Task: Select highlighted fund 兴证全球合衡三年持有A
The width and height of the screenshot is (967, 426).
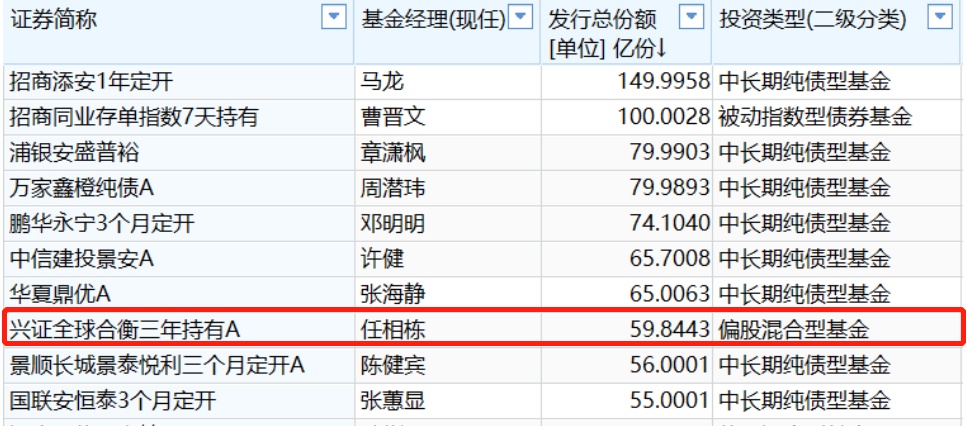Action: pos(125,328)
